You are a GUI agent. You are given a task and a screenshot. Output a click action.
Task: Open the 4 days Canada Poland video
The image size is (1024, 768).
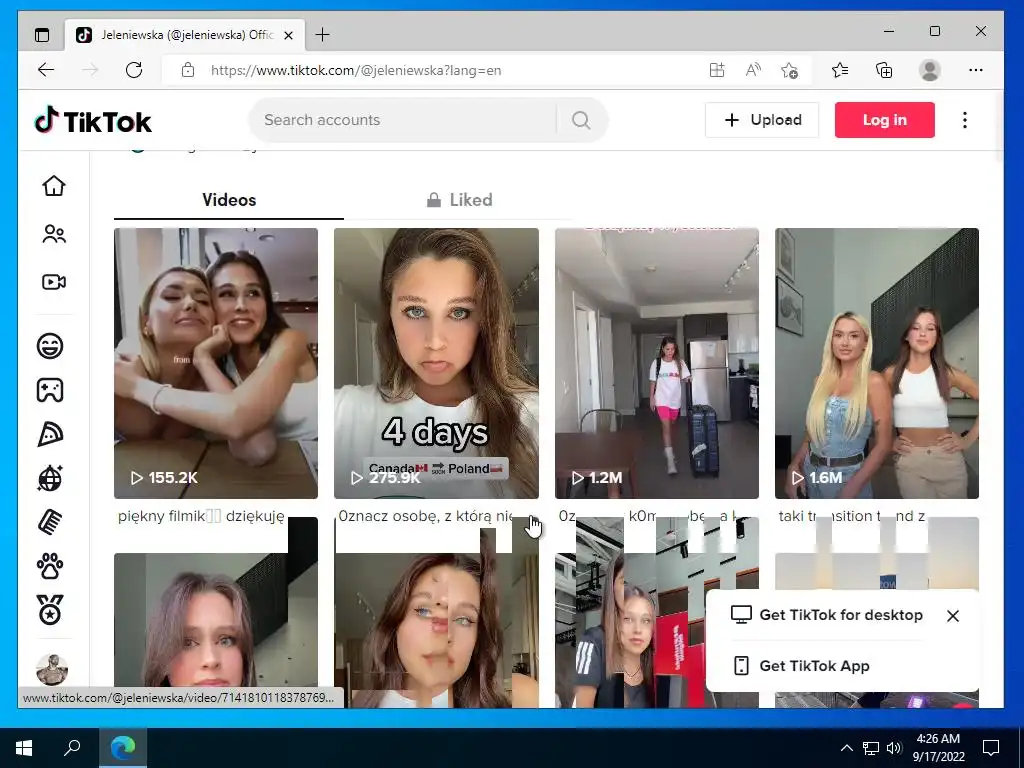pos(436,363)
